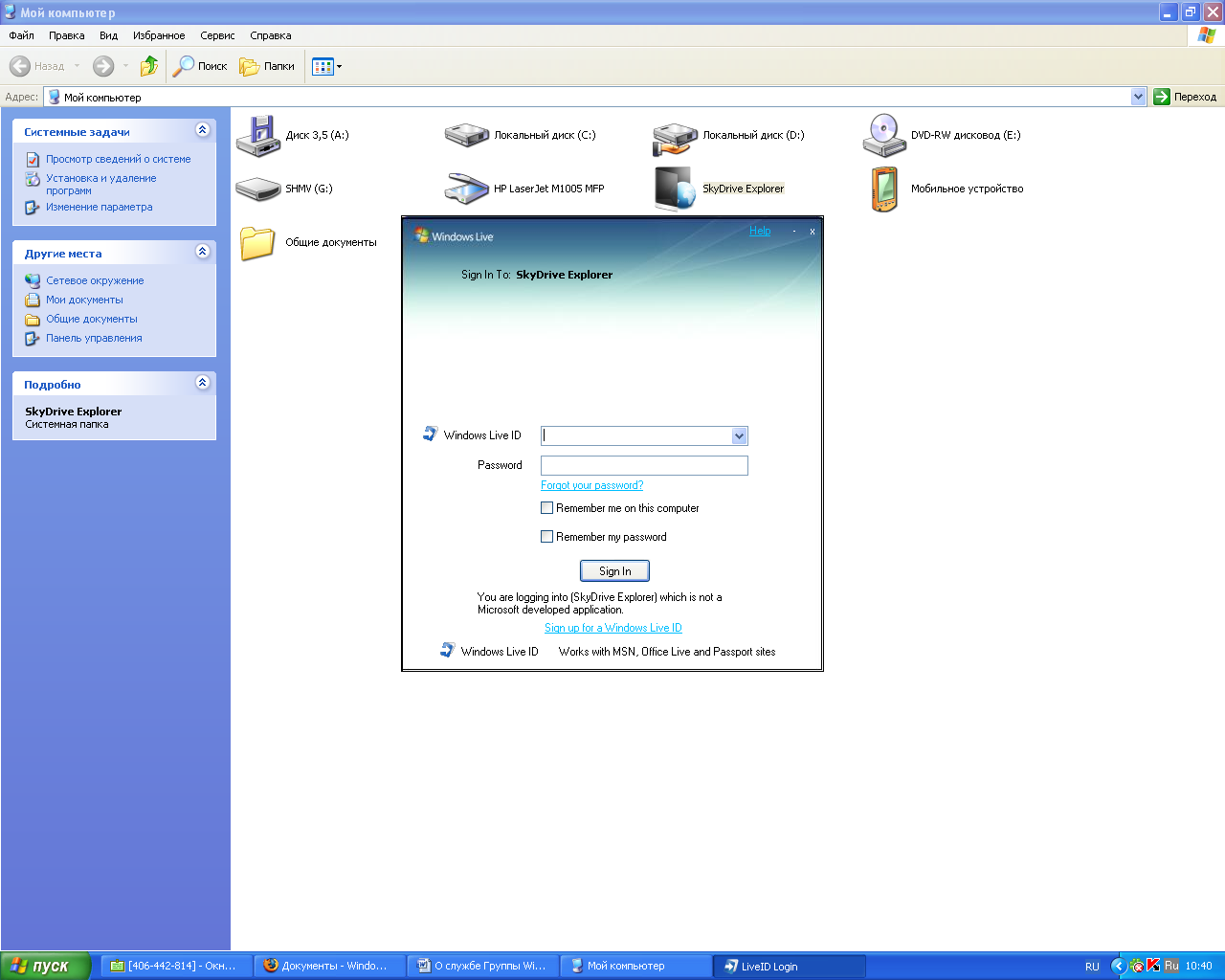Open the Справка menu
The width and height of the screenshot is (1225, 980).
271,35
